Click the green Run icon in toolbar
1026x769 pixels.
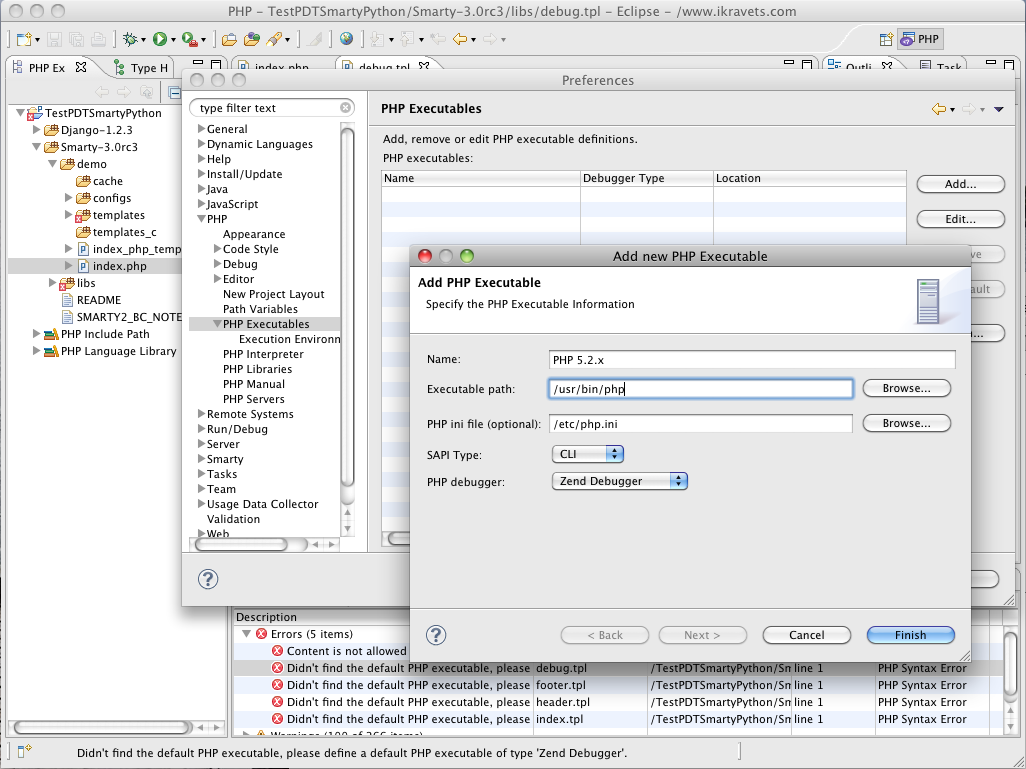[160, 39]
